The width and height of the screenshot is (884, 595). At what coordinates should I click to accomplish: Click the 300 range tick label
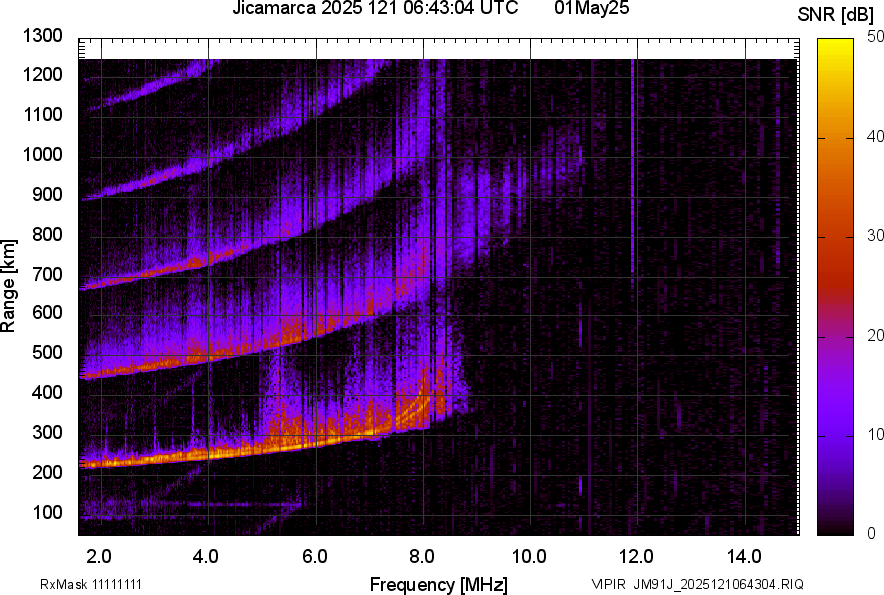(47, 433)
